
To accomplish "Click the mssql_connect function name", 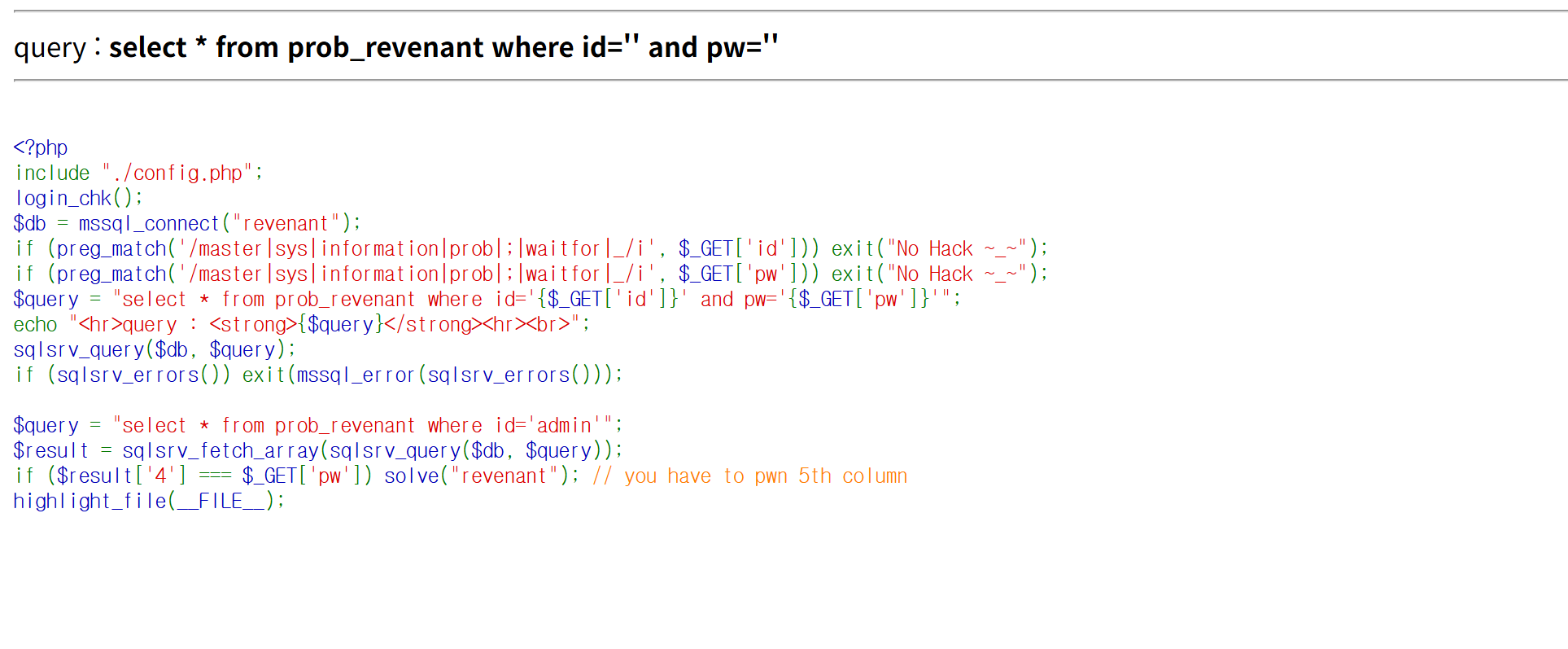I will (x=149, y=223).
